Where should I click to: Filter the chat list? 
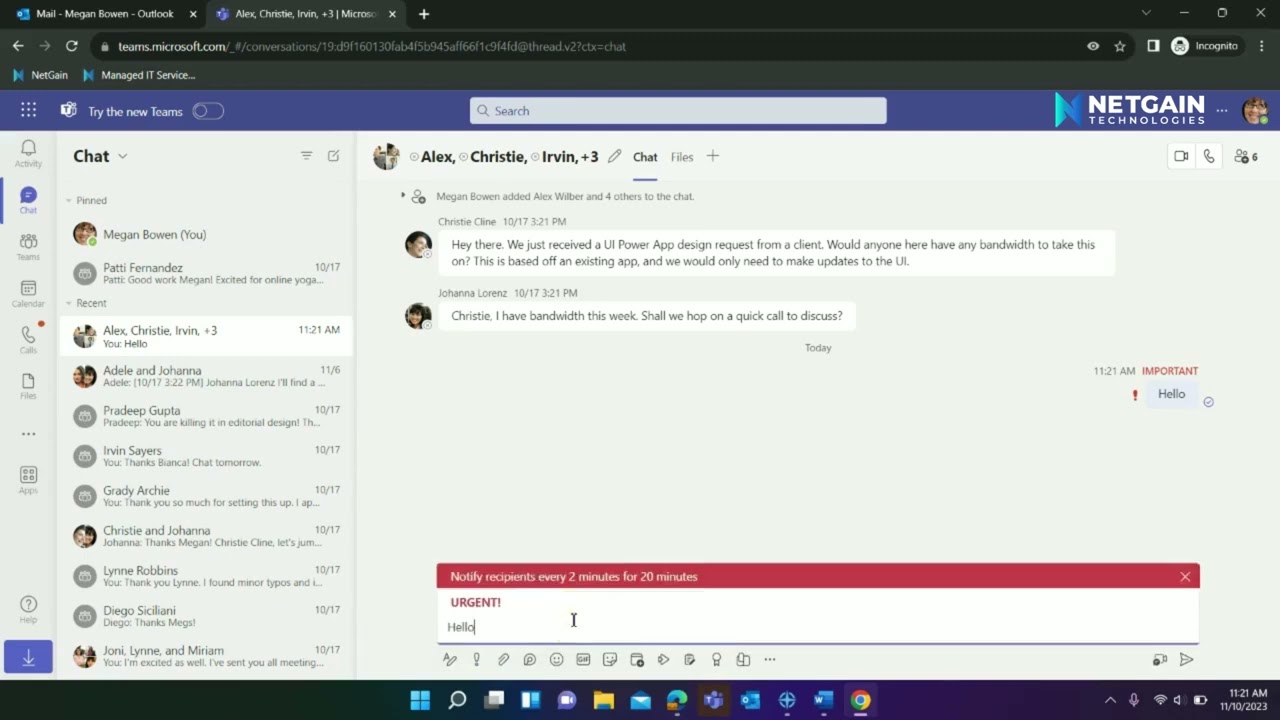coord(307,156)
